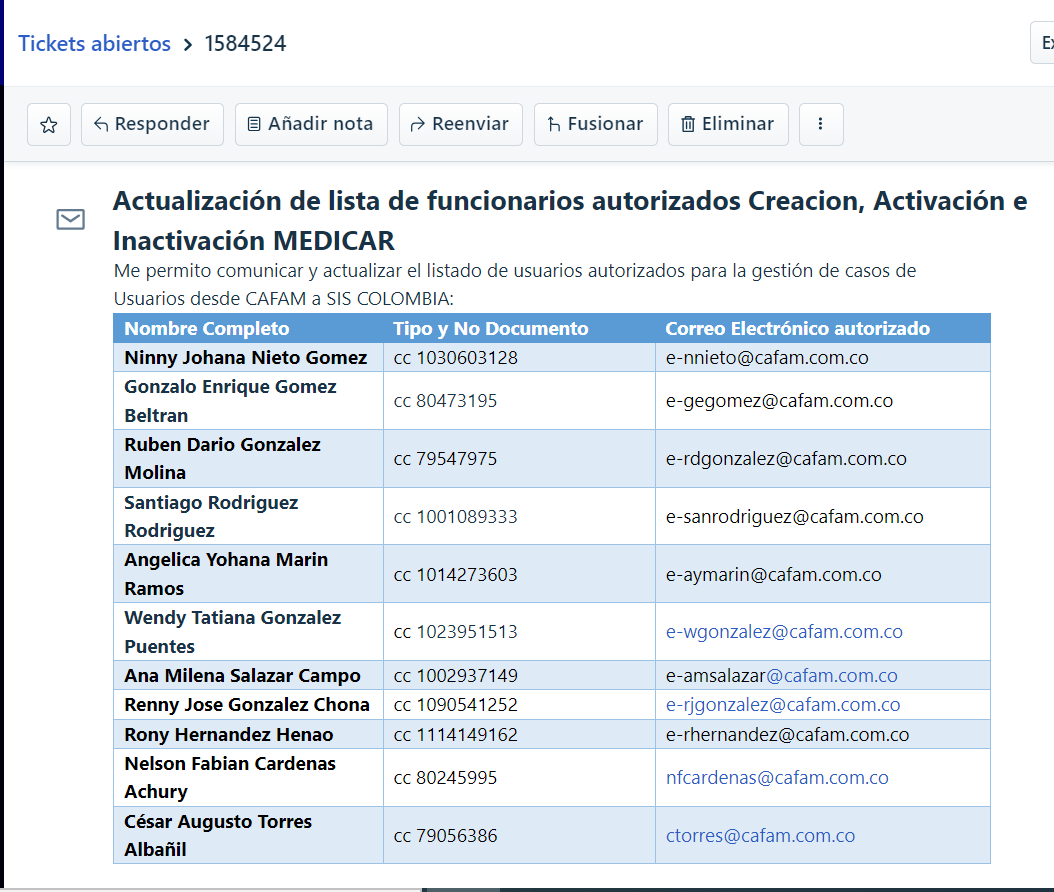Click email text e-rdgonzalez@cafam.com.co

coord(786,458)
